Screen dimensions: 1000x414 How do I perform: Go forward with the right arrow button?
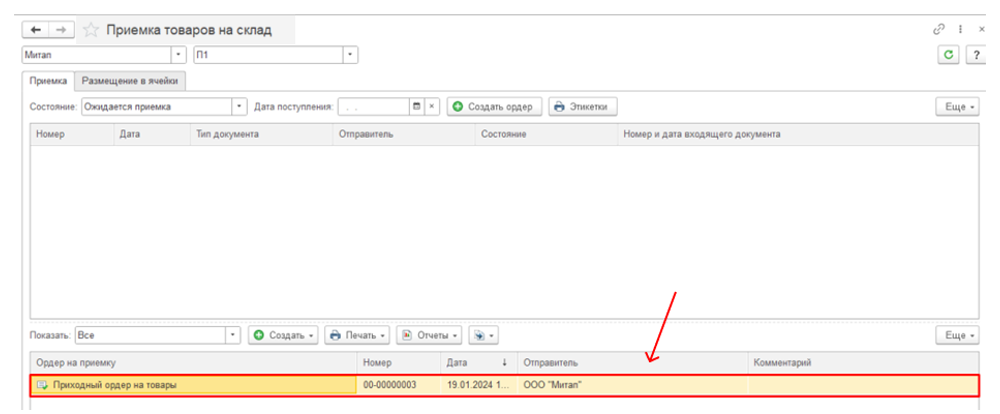[x=62, y=30]
